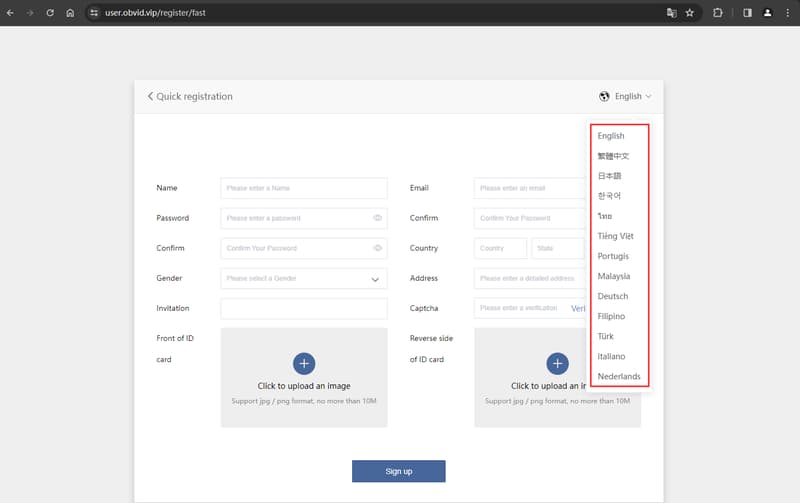Select Korean language option

click(609, 196)
